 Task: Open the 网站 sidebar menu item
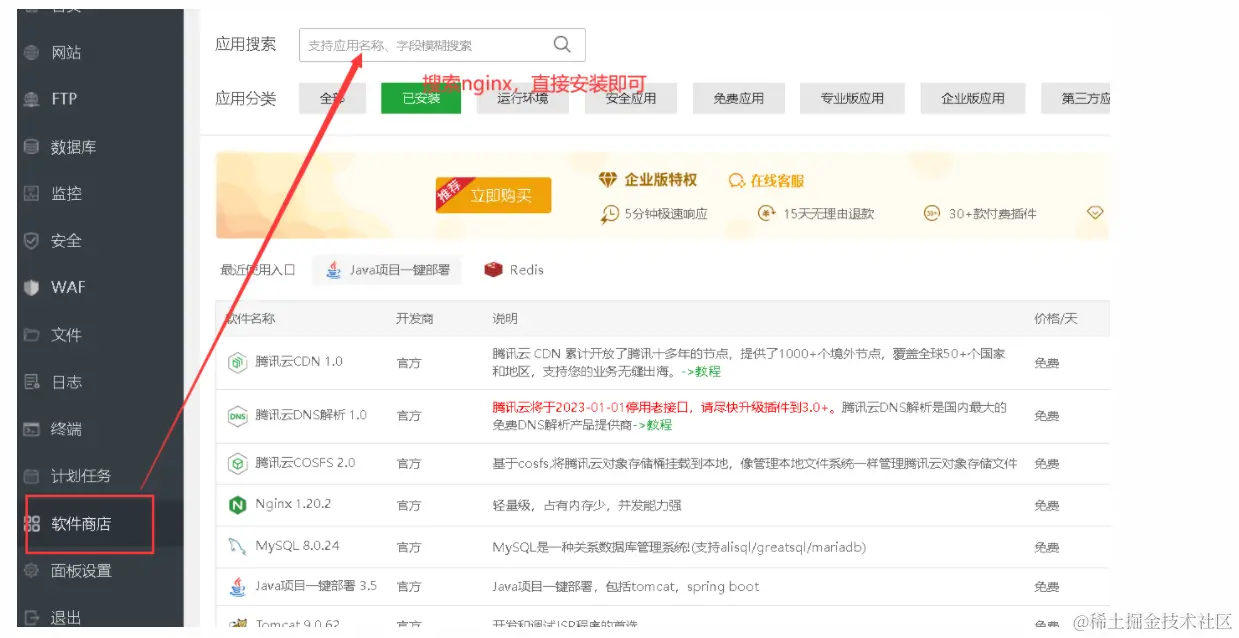coord(66,52)
